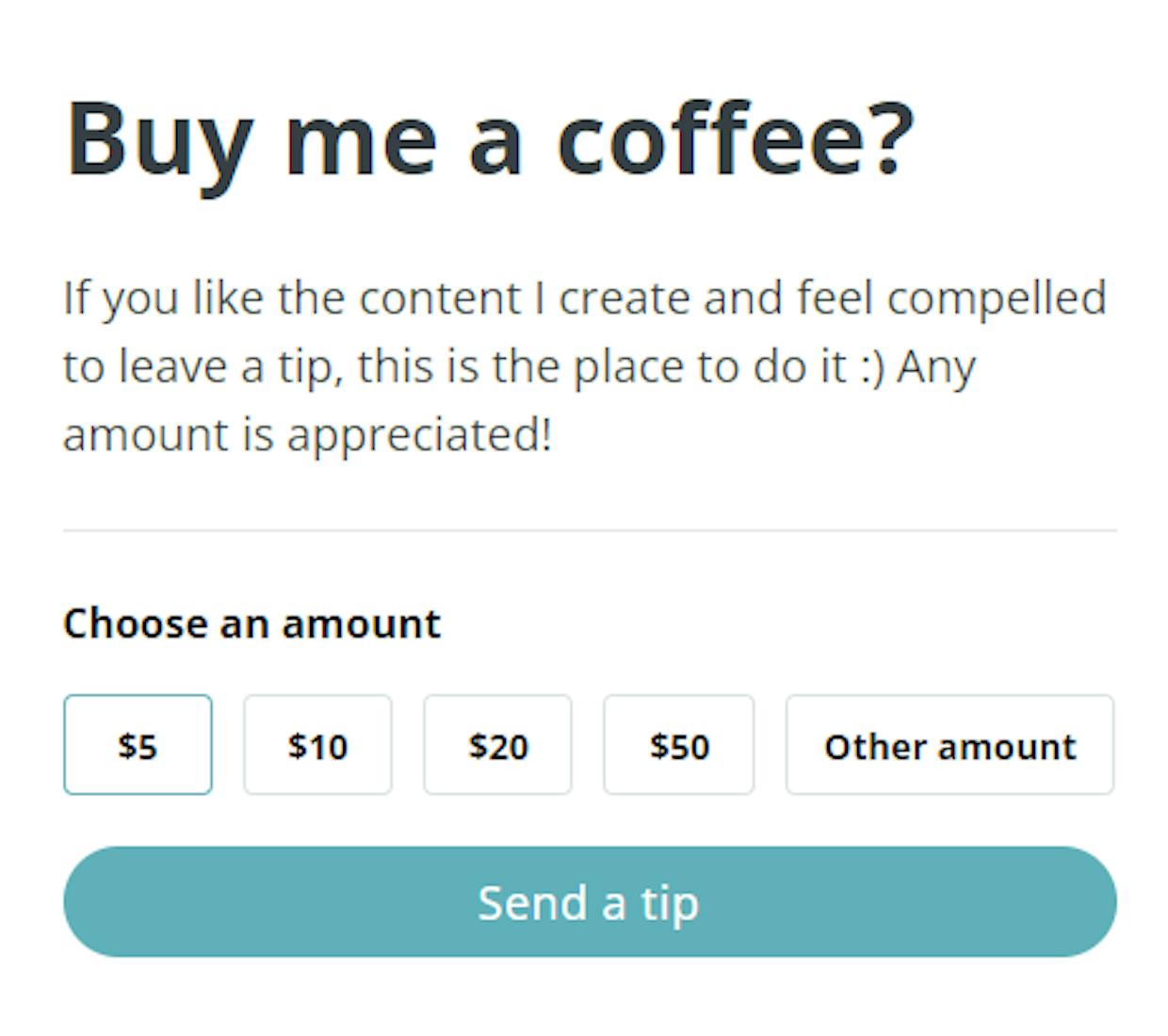1168x1036 pixels.
Task: Click the ":)" smiley in the description
Action: (872, 366)
